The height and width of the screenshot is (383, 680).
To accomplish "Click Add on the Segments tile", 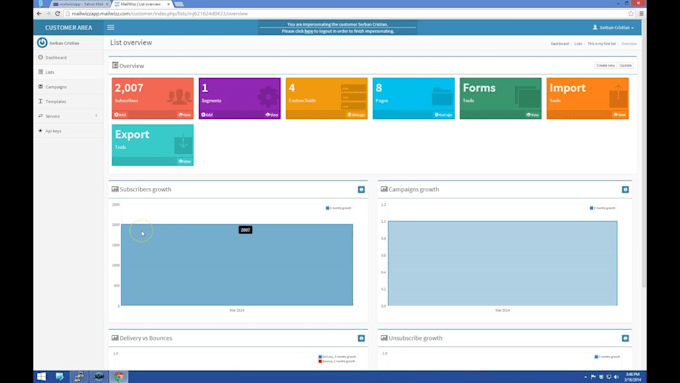I will 207,115.
